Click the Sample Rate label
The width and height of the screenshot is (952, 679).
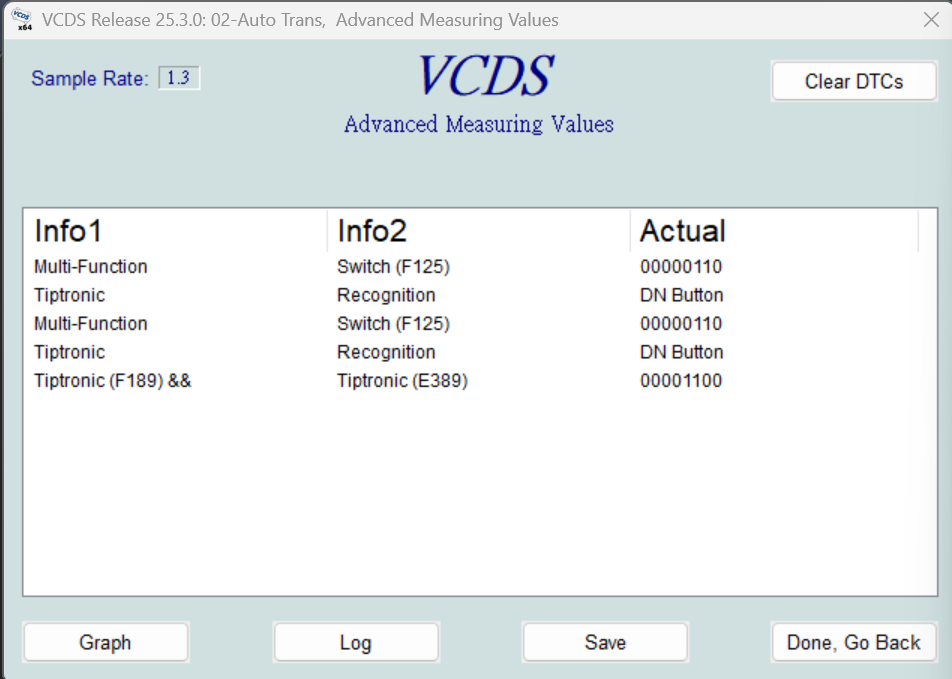coord(90,78)
